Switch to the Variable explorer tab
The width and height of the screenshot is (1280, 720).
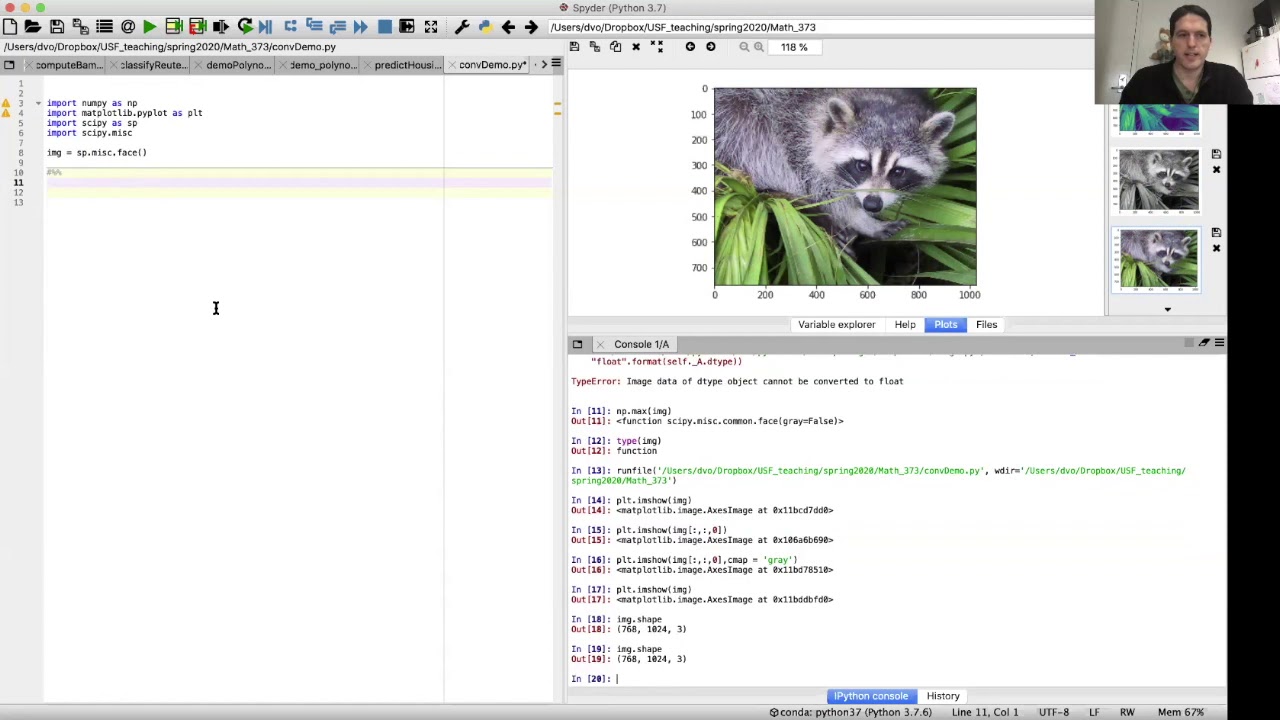(x=836, y=325)
